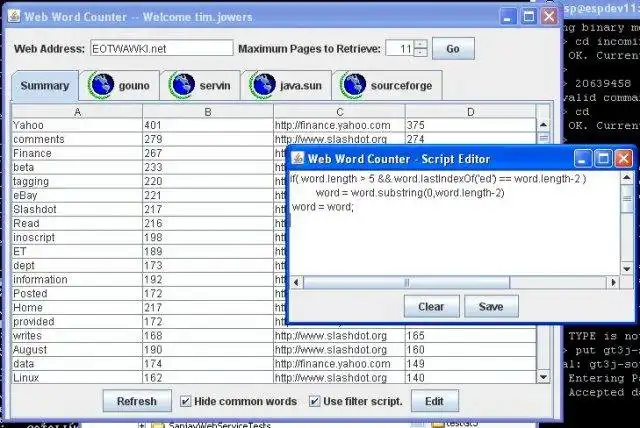Click the Java icon in Web Word Counter title bar
640x428 pixels.
pyautogui.click(x=14, y=16)
